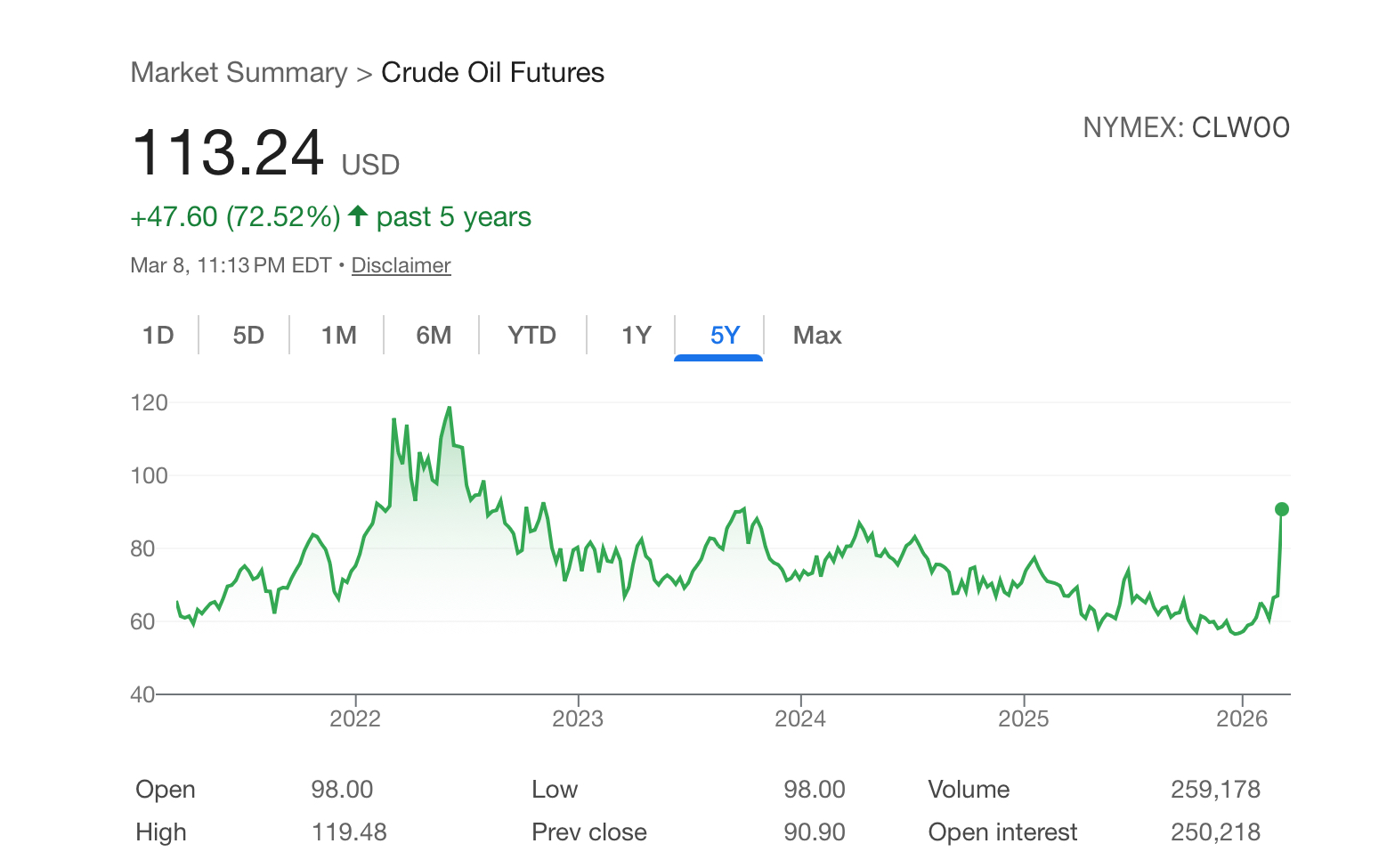Screen dimensions: 1395x868
Task: Show the 1M chart range
Action: tap(338, 336)
